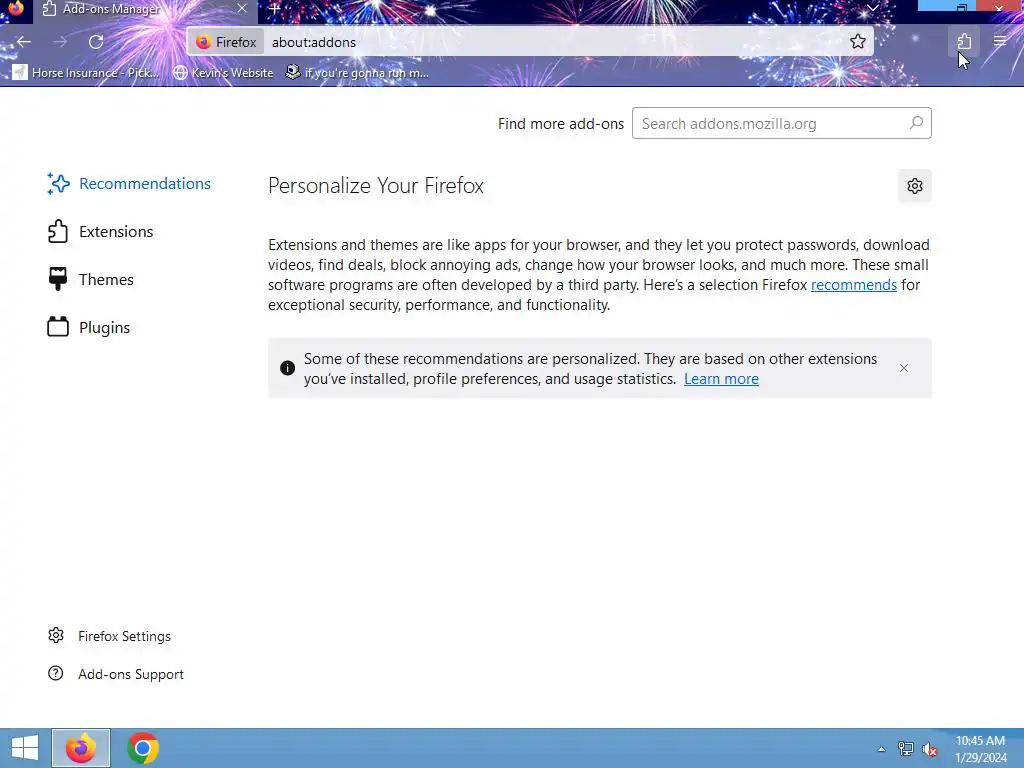This screenshot has width=1024, height=768.
Task: Open the taskbar clock and date
Action: (x=981, y=749)
